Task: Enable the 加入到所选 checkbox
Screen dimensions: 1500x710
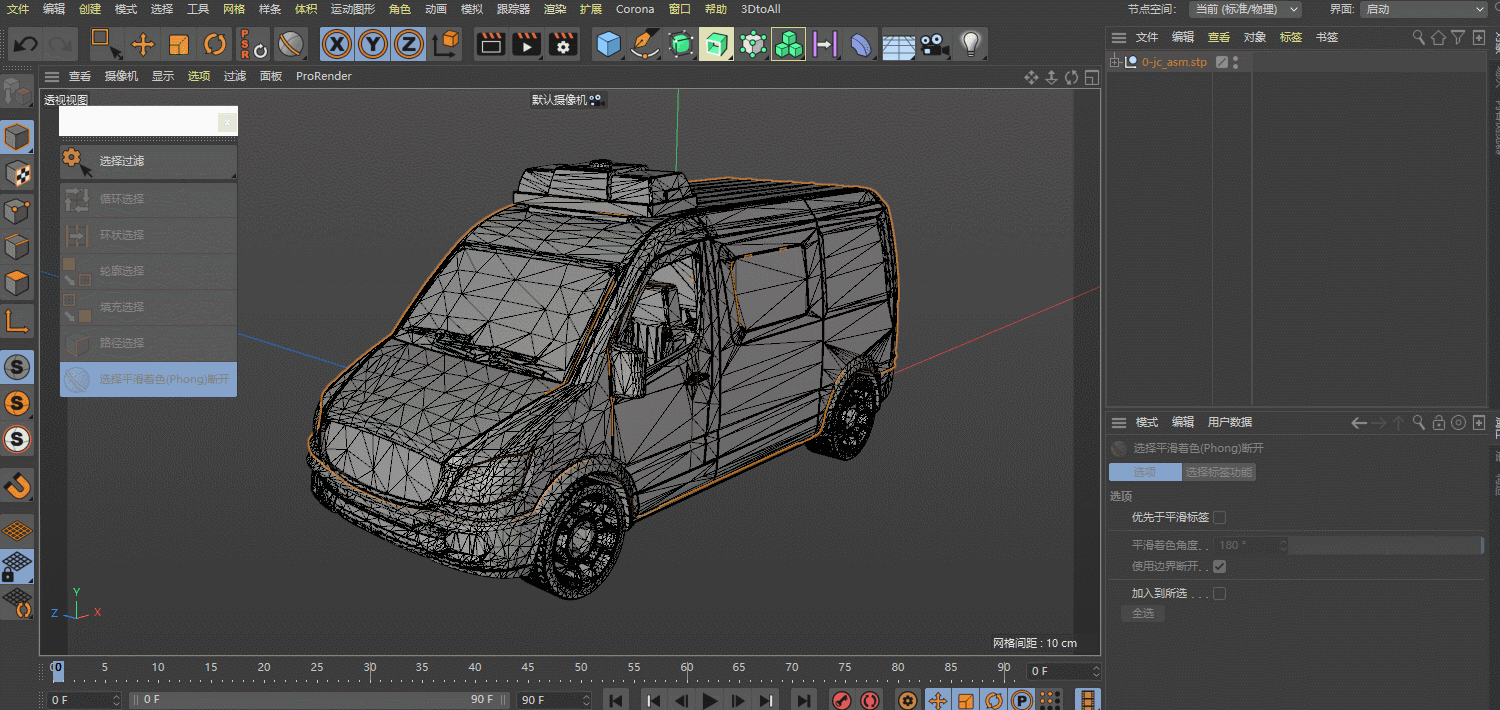Action: [1219, 593]
